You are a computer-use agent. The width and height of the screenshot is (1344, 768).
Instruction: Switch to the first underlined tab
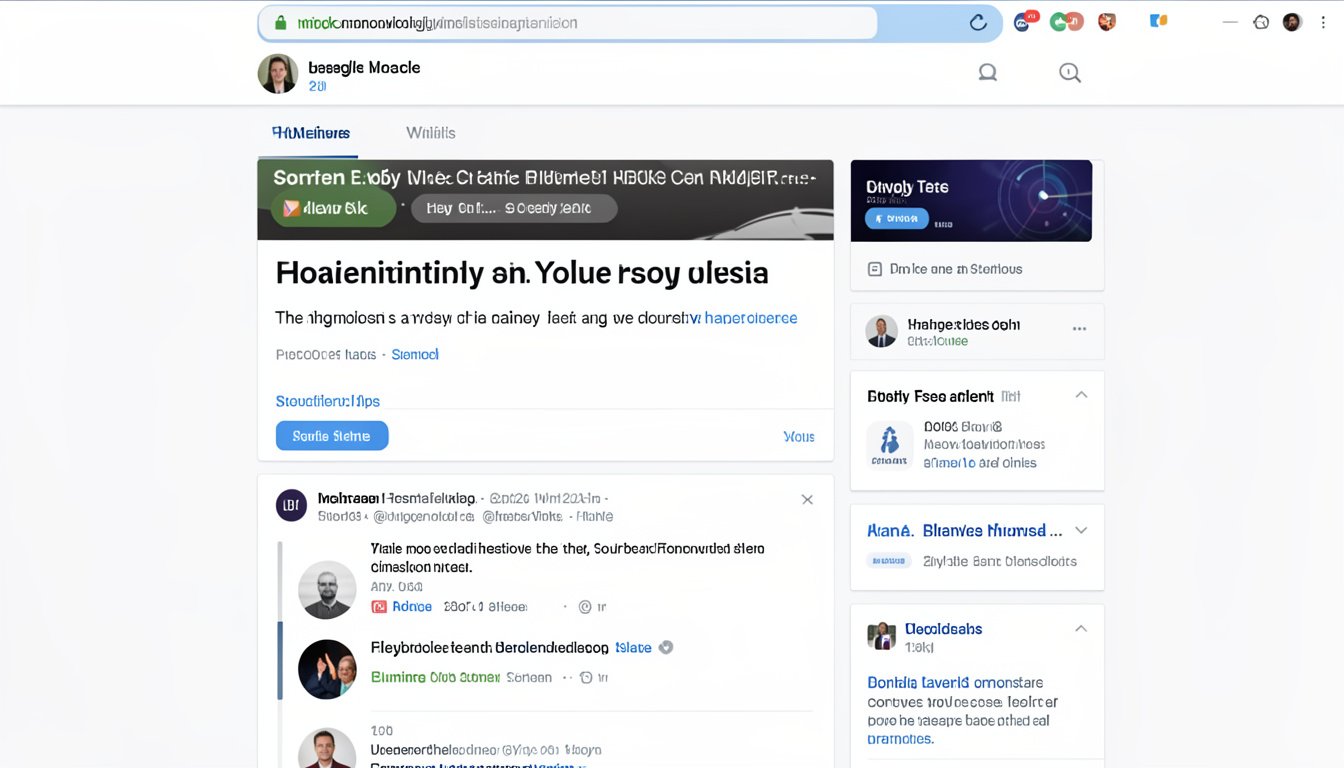pos(308,132)
